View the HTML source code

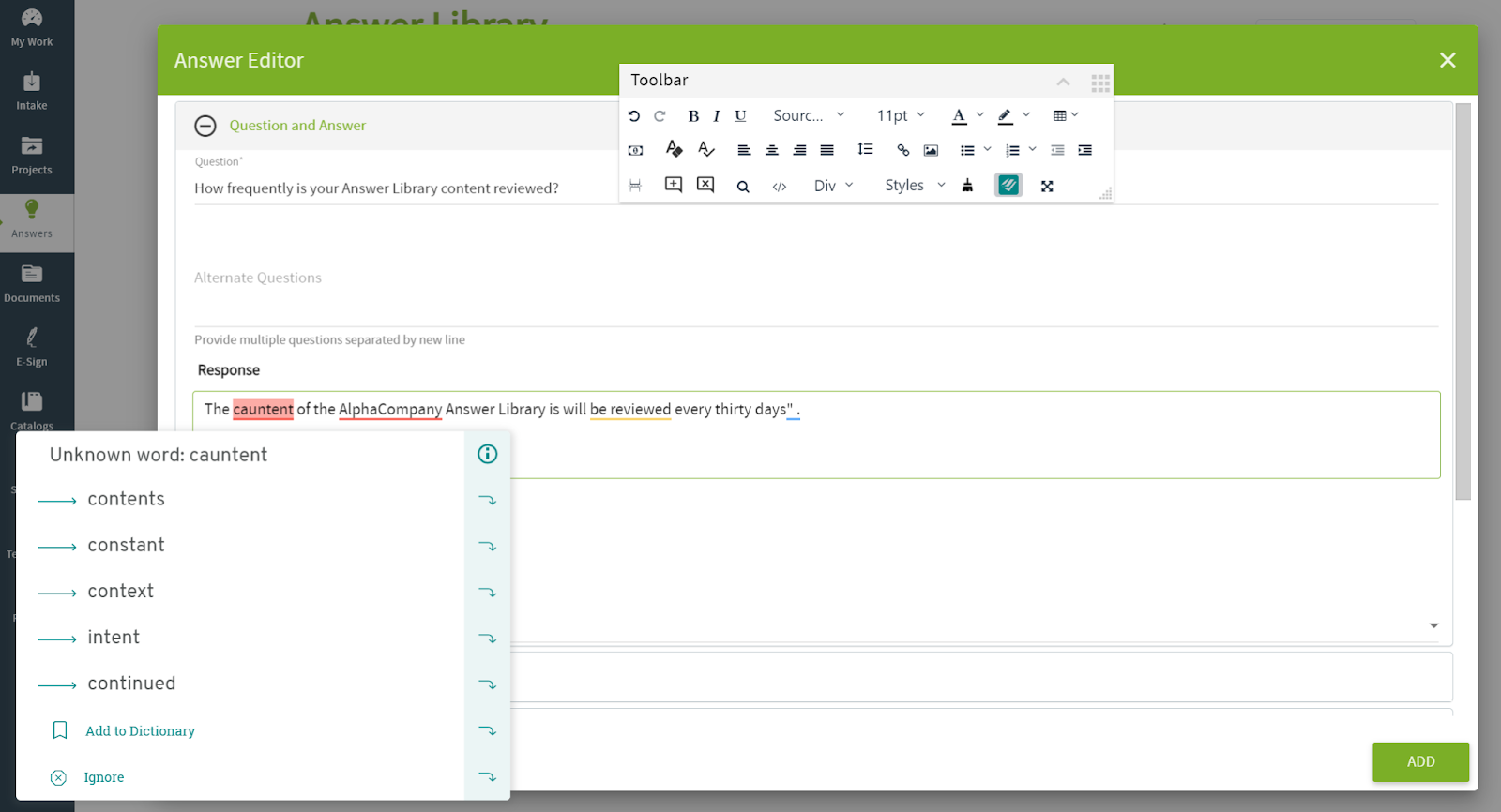(780, 187)
